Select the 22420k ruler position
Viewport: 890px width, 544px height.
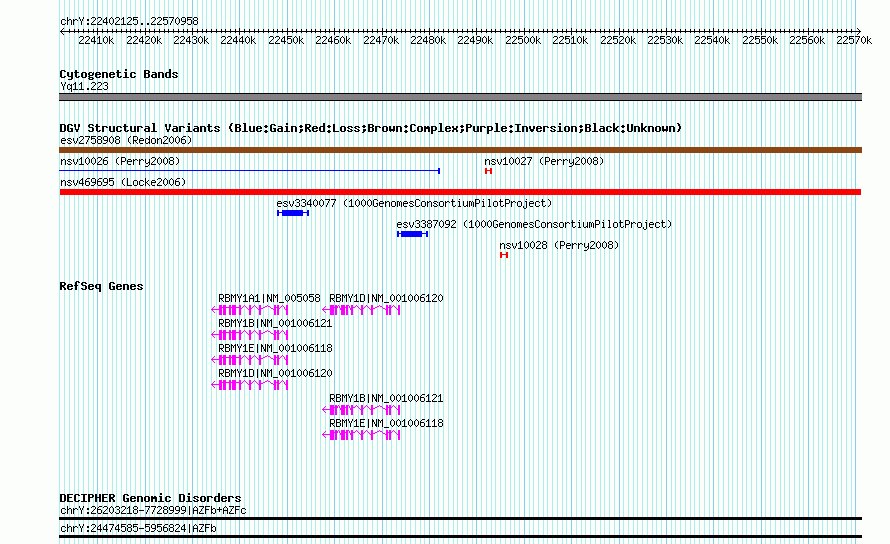144,40
